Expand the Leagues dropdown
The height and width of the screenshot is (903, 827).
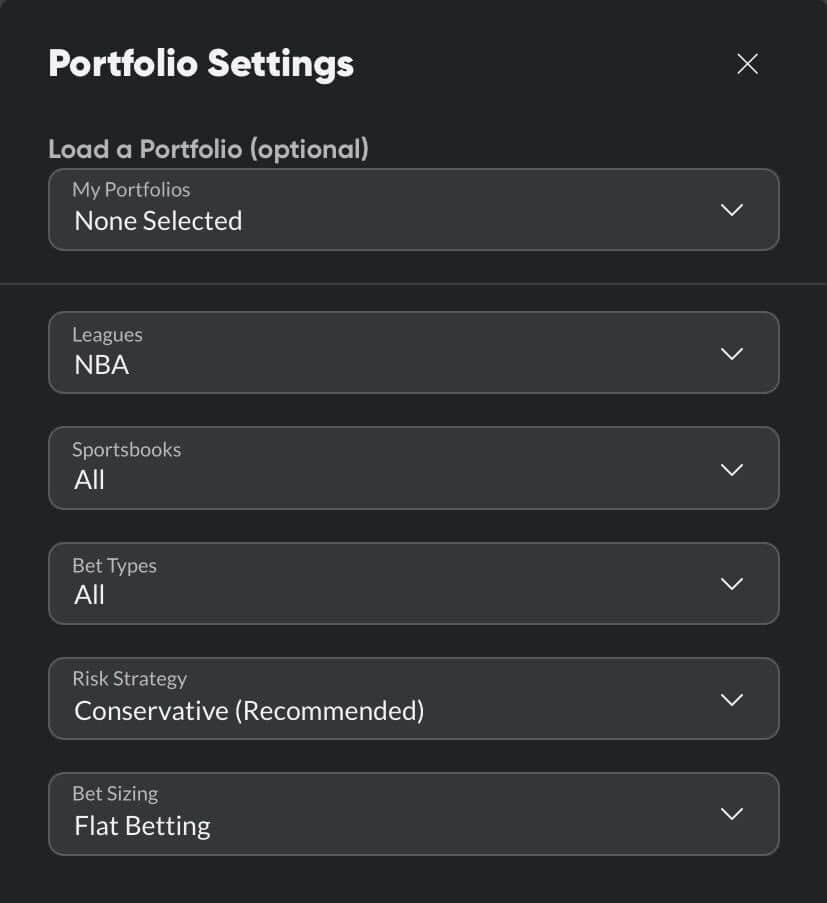[x=414, y=352]
